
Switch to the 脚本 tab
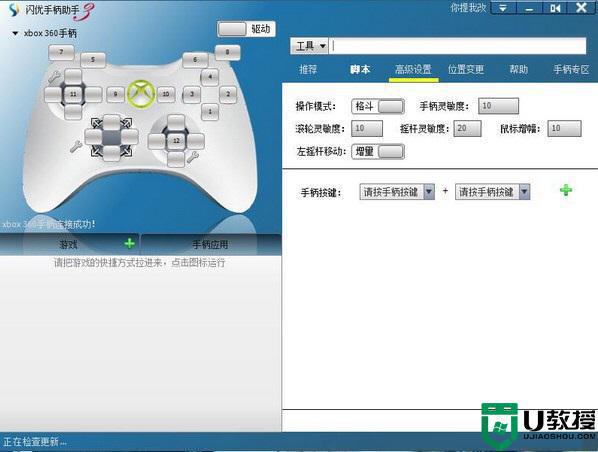point(360,69)
